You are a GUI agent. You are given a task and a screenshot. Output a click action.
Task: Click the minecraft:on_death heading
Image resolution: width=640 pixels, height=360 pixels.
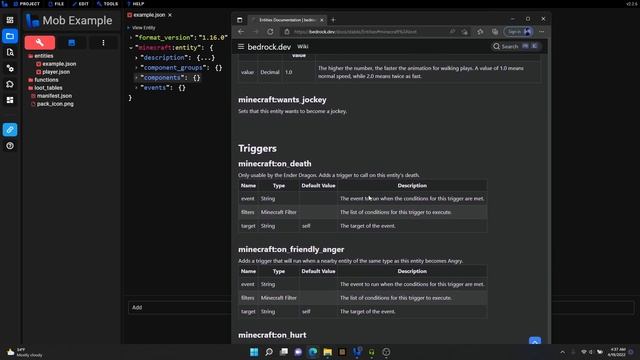click(275, 164)
